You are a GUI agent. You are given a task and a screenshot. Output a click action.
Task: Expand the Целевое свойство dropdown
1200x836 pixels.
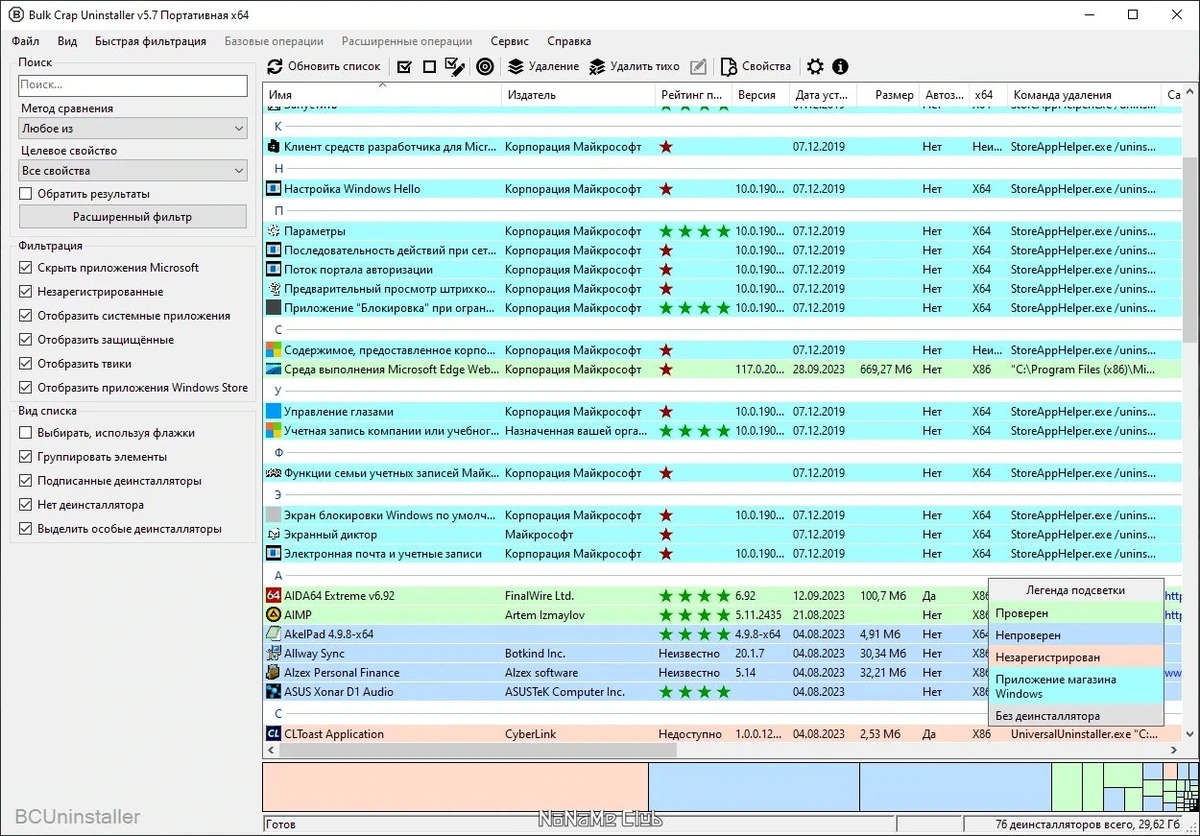coord(133,171)
